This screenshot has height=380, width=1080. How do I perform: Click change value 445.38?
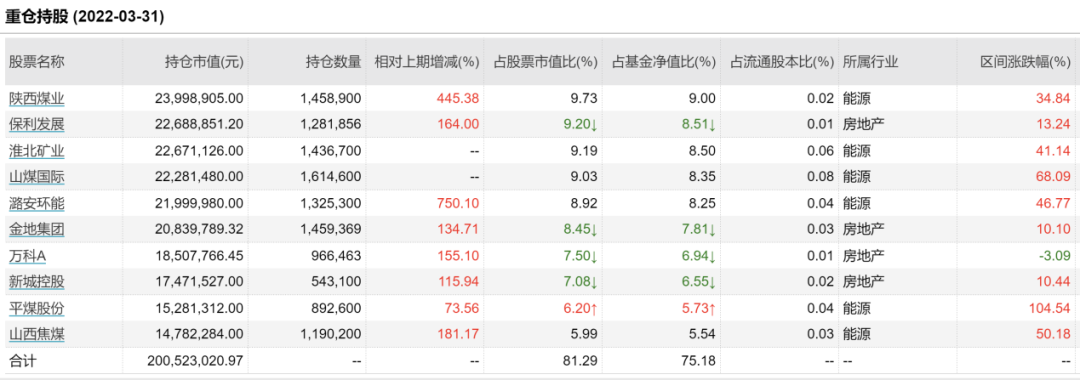458,98
